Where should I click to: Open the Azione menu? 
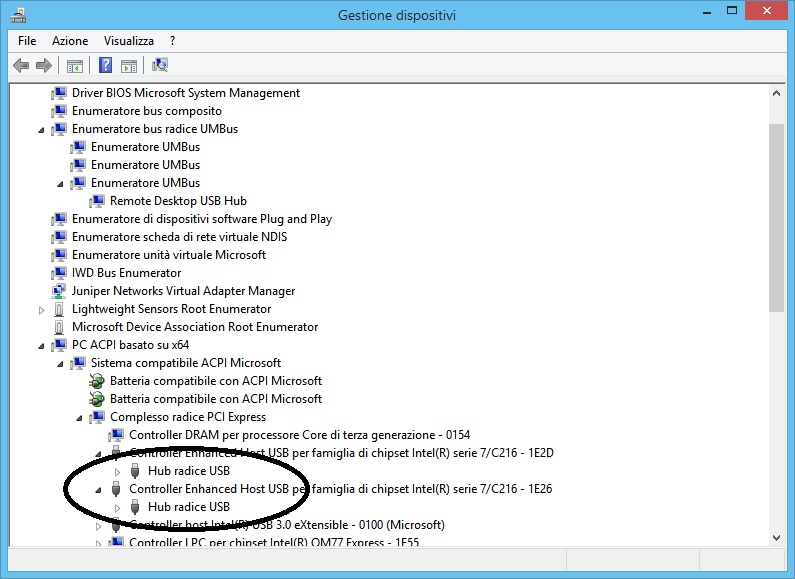coord(70,41)
